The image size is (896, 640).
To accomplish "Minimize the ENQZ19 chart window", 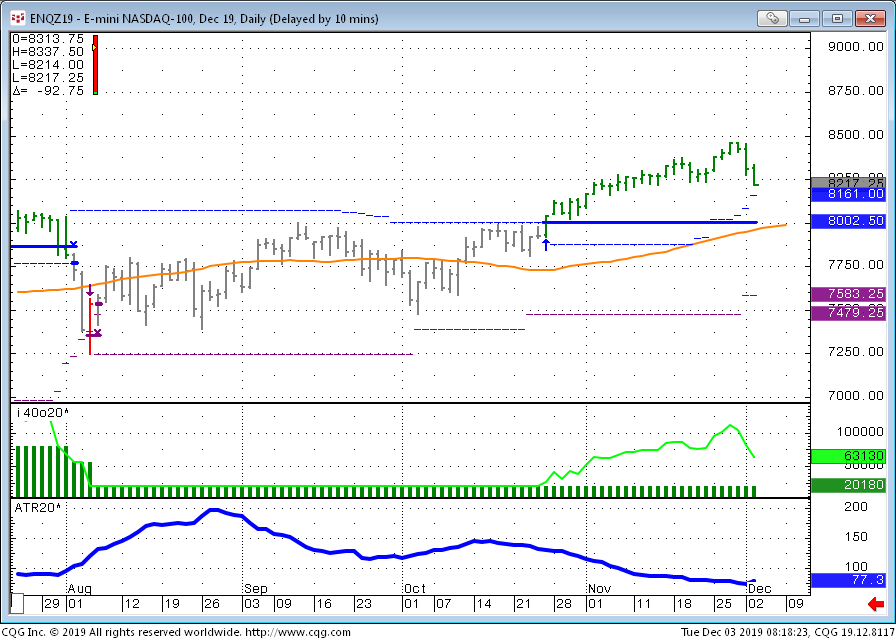I will coord(805,19).
